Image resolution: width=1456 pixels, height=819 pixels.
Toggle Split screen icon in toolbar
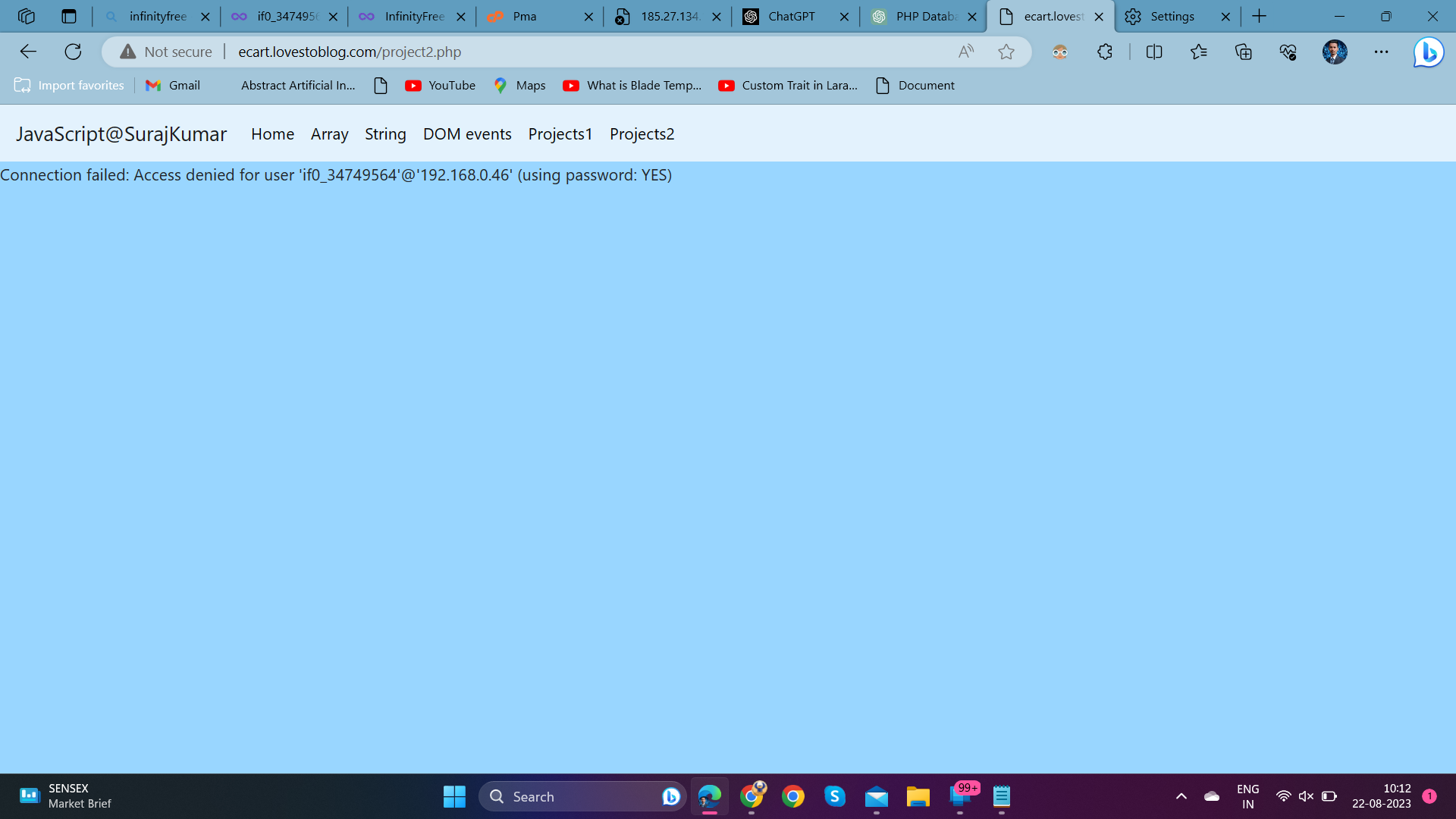(1154, 52)
